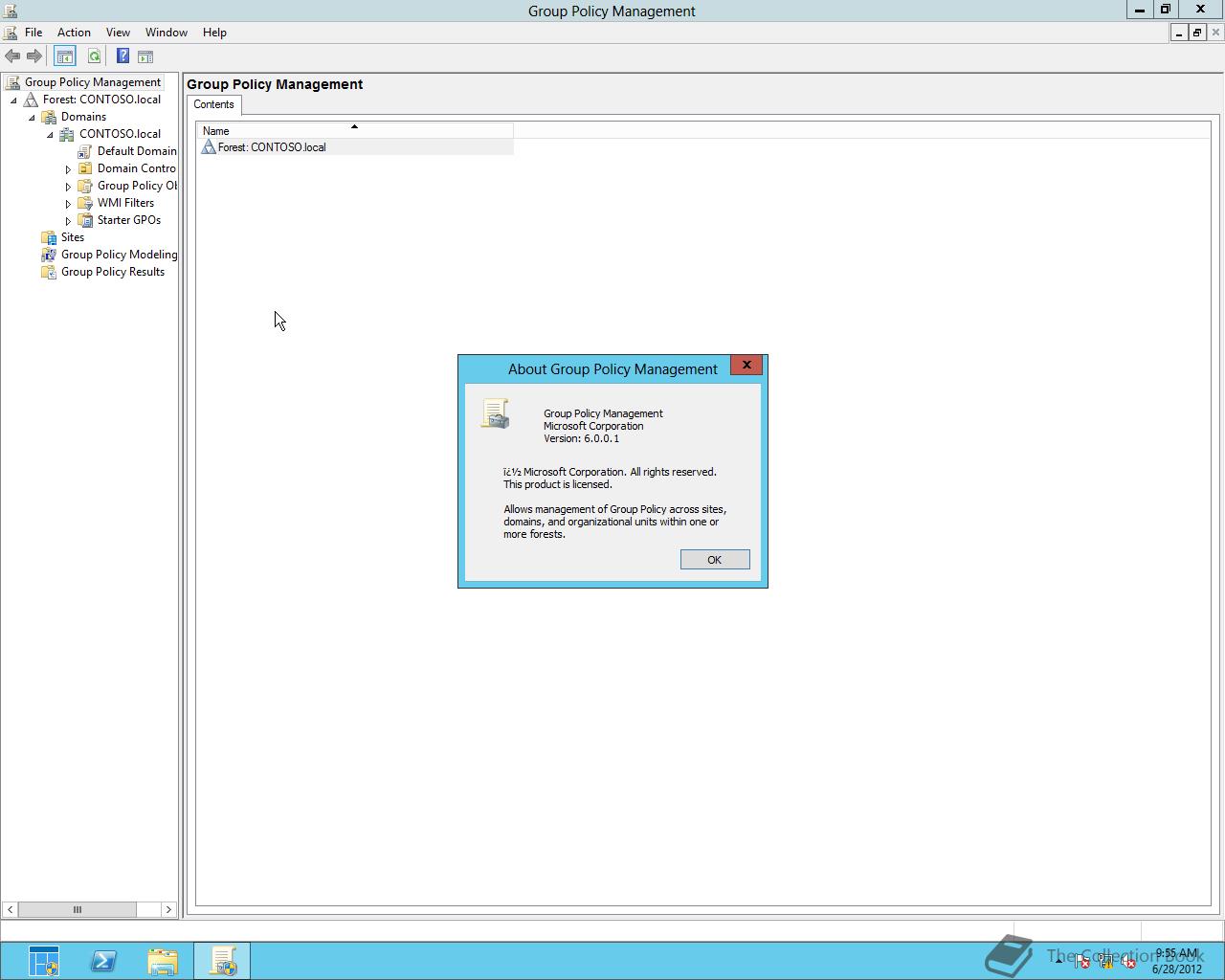Click the Group Policy Management taskbar button
The image size is (1225, 980).
[x=222, y=961]
